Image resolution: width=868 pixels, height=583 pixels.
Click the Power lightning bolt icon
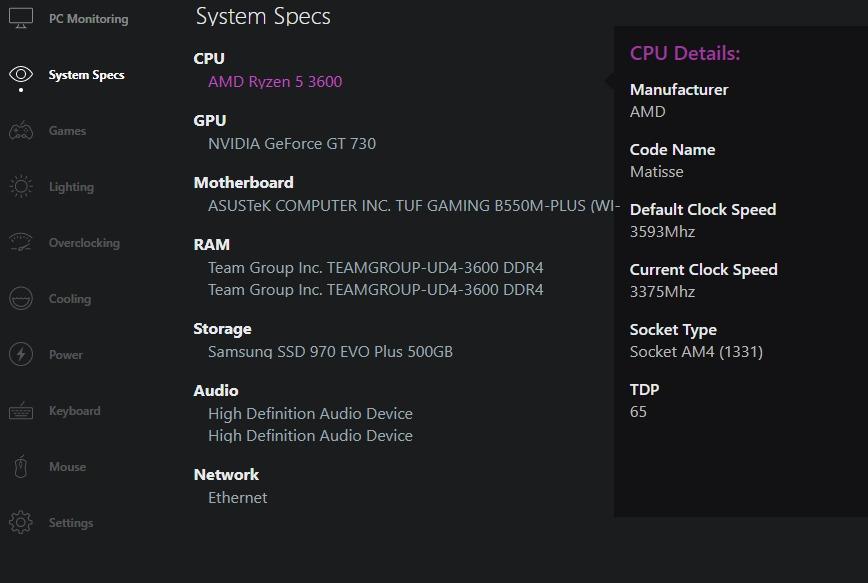pyautogui.click(x=21, y=354)
